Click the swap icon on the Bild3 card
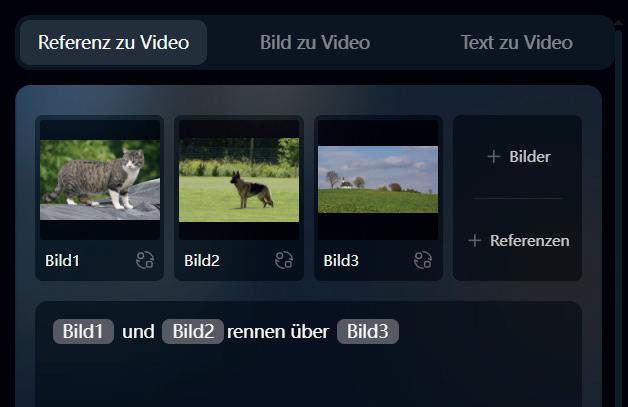The image size is (628, 407). 423,260
